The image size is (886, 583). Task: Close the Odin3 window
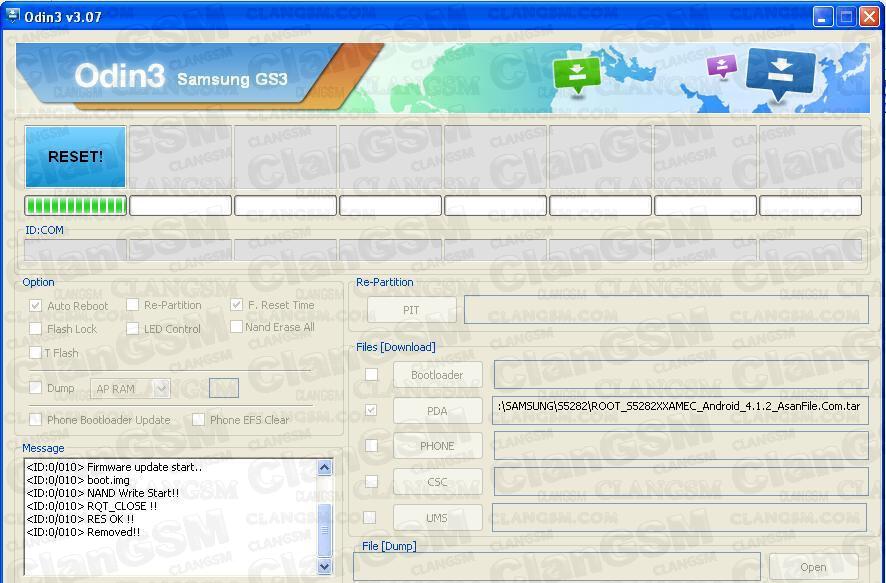(x=869, y=17)
